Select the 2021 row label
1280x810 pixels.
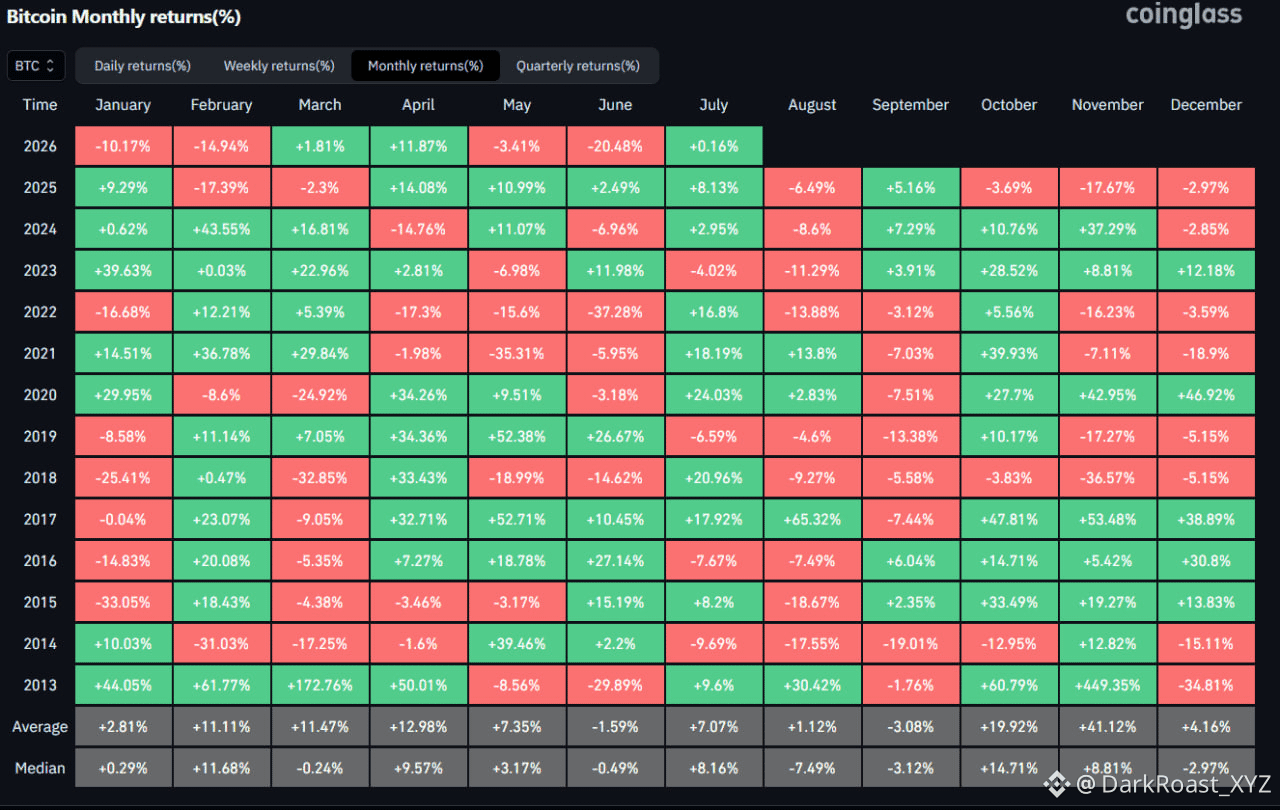[x=40, y=354]
